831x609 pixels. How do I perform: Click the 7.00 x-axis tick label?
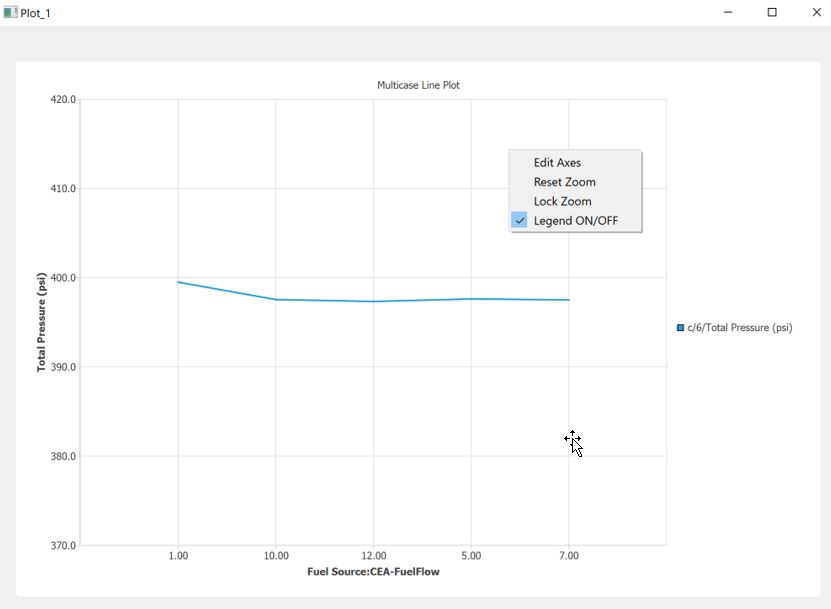(569, 556)
